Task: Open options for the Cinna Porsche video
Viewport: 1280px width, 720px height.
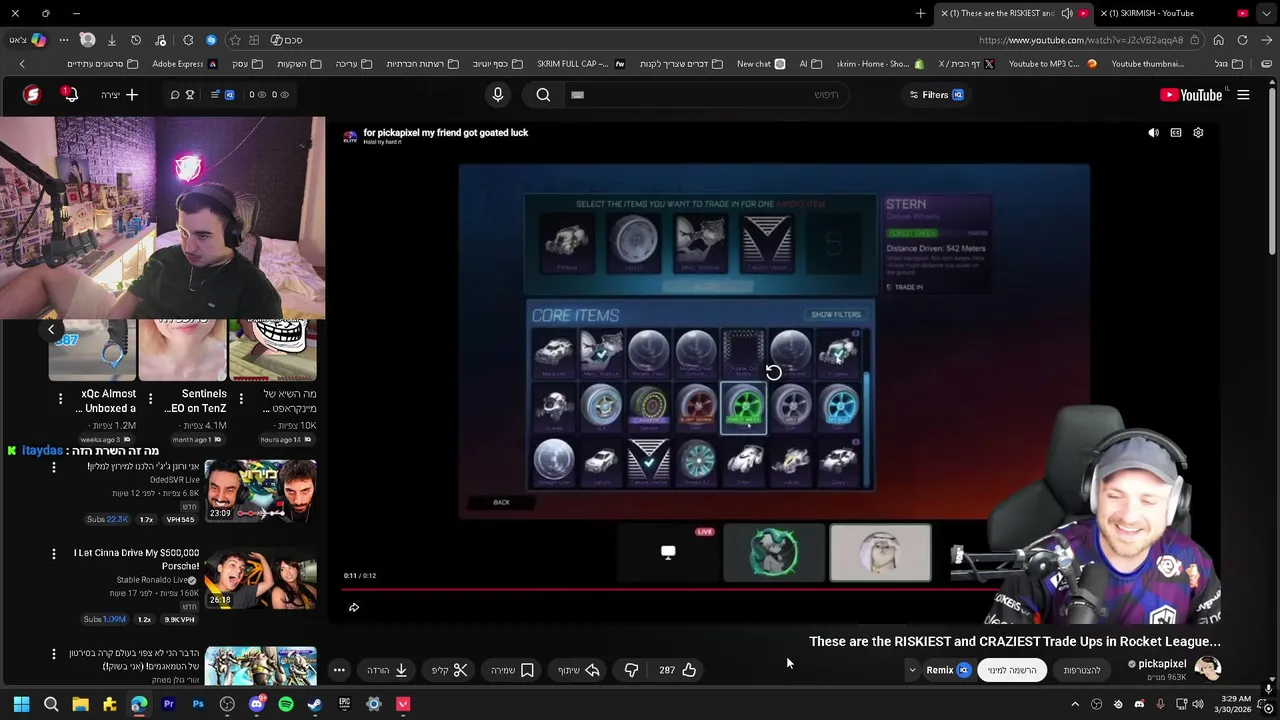Action: 54,553
